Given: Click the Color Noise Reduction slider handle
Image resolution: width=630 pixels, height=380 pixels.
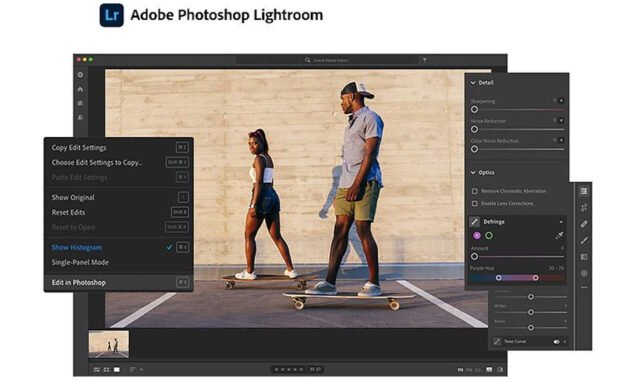Looking at the screenshot, I should coord(475,149).
